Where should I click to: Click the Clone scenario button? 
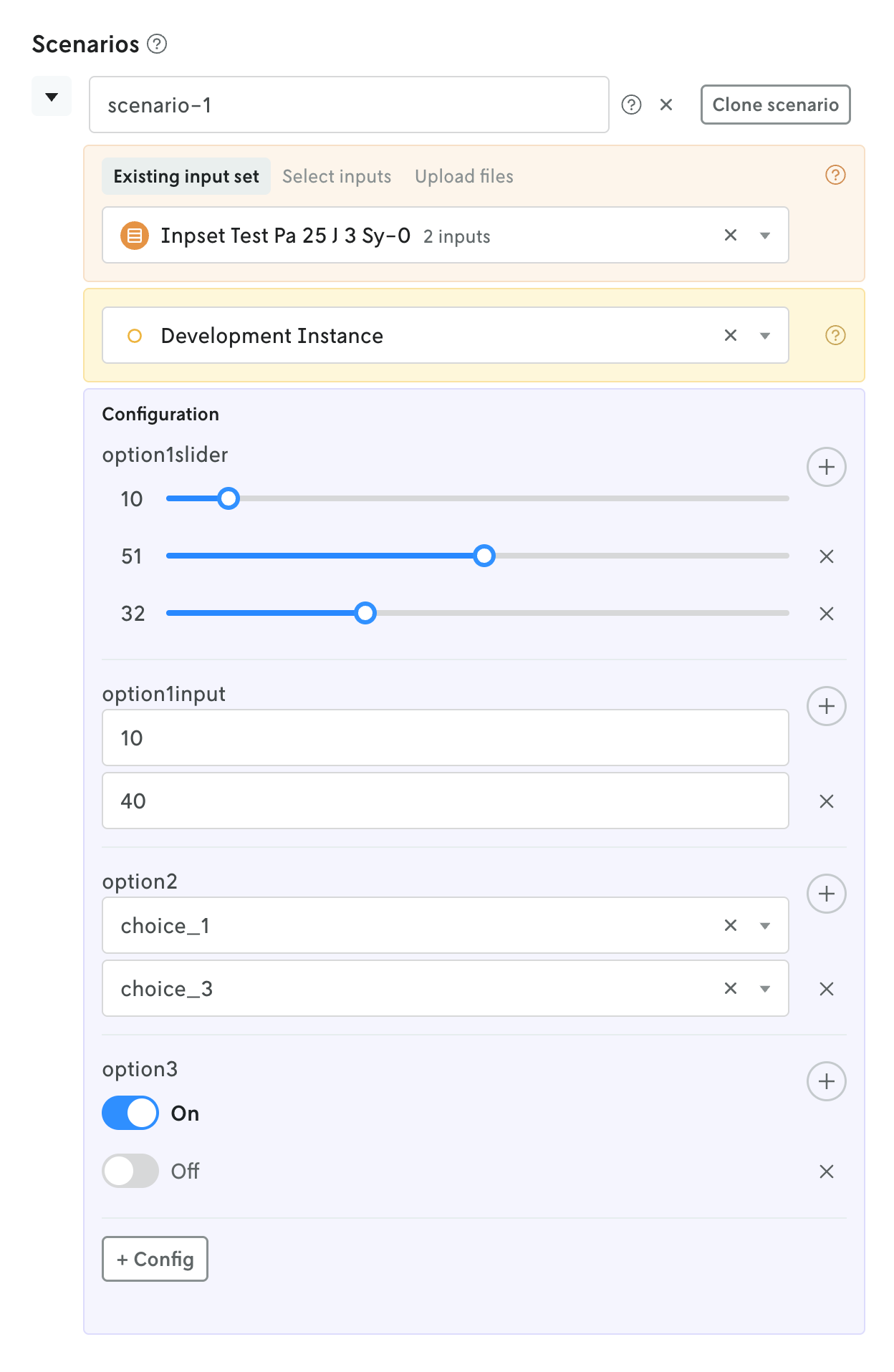(x=775, y=105)
